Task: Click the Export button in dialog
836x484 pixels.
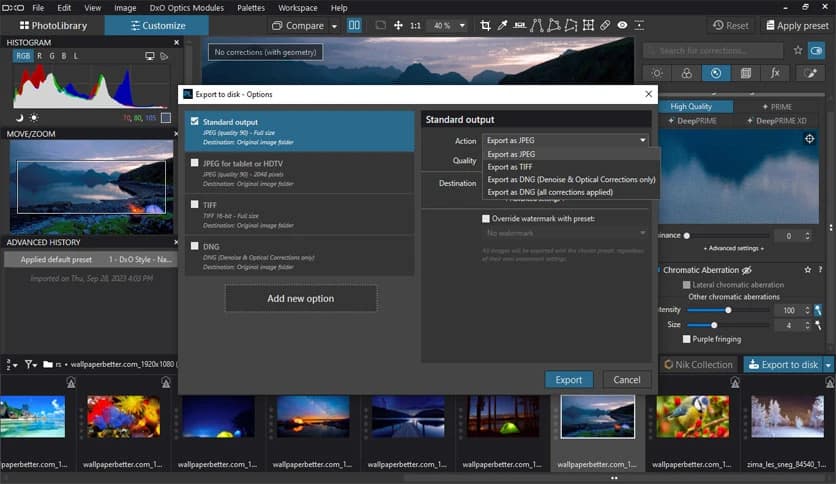Action: (568, 380)
